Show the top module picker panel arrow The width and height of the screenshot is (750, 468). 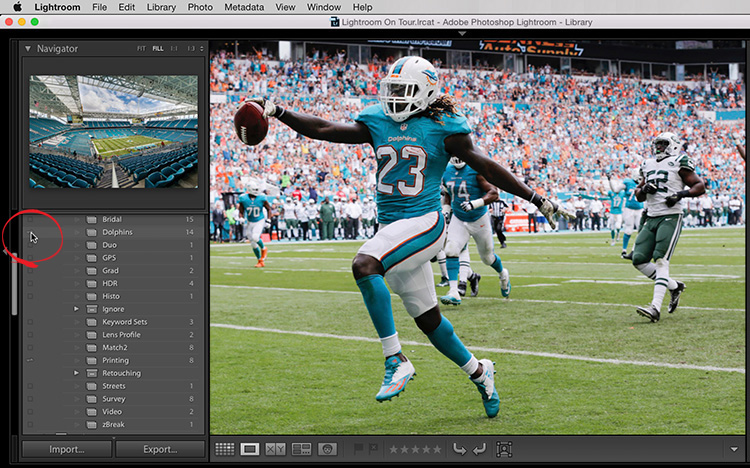click(462, 33)
